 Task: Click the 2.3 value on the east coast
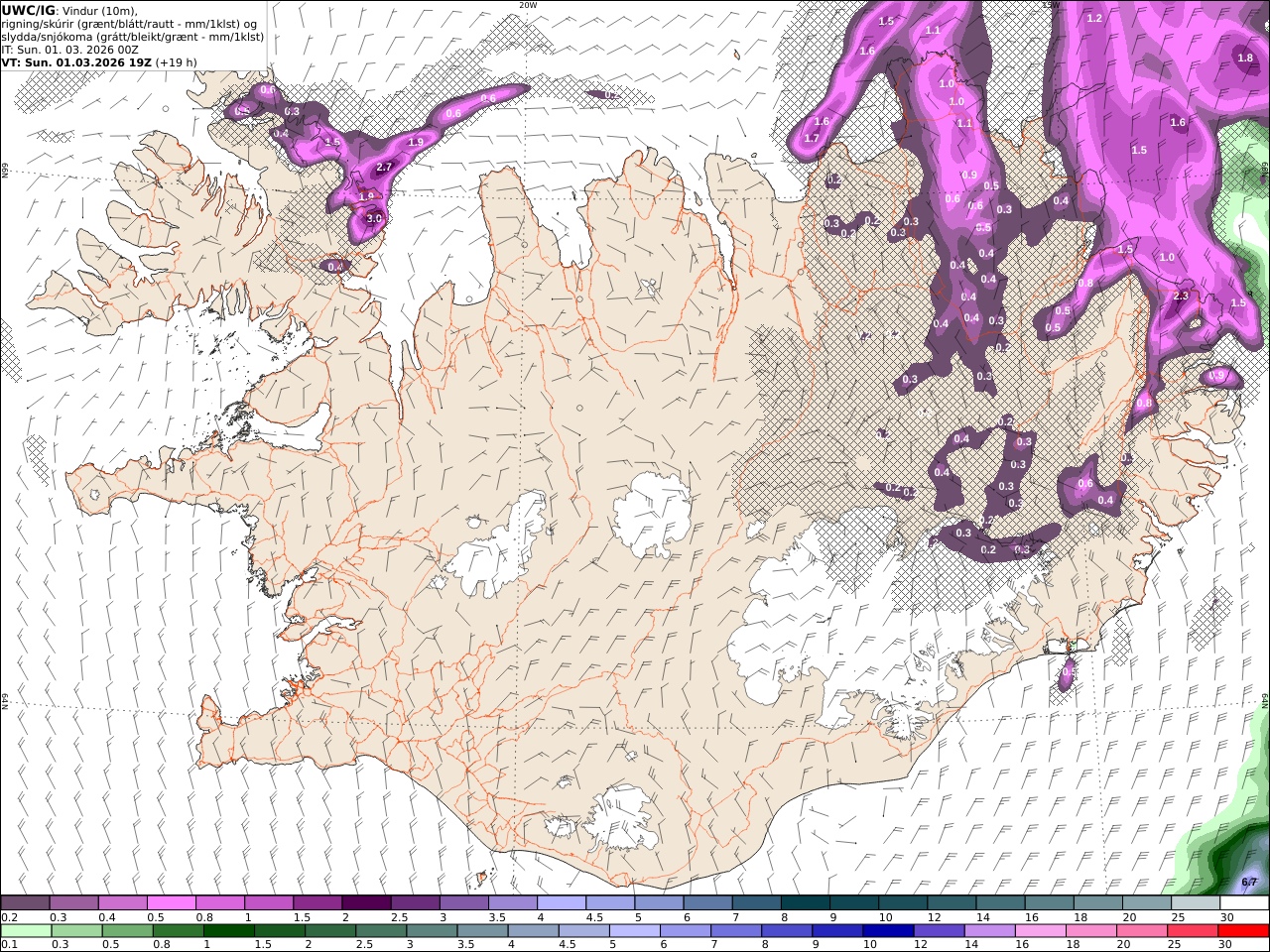coord(1181,296)
